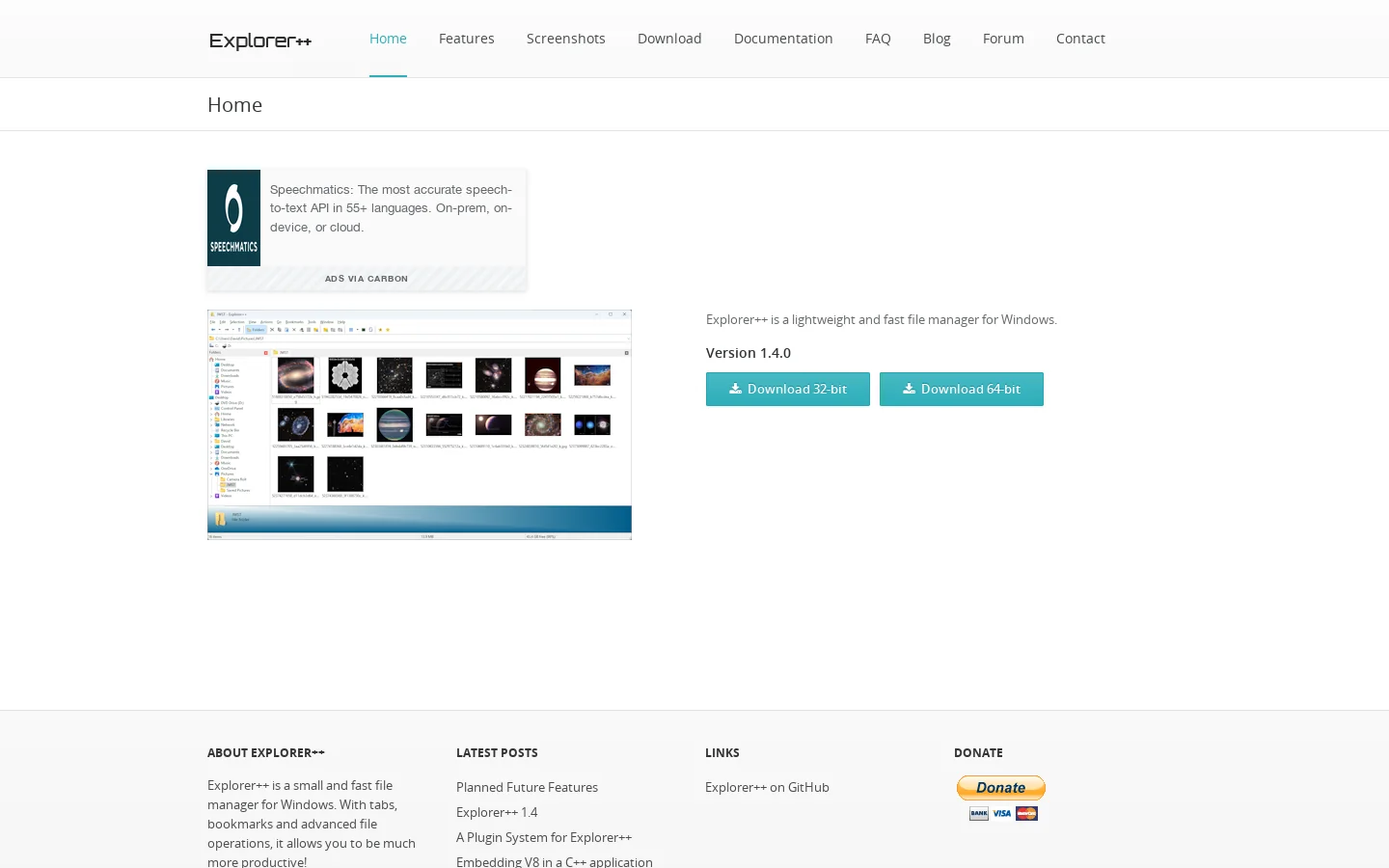This screenshot has height=868, width=1389.
Task: Click the lightweight file manager description text
Action: [882, 319]
